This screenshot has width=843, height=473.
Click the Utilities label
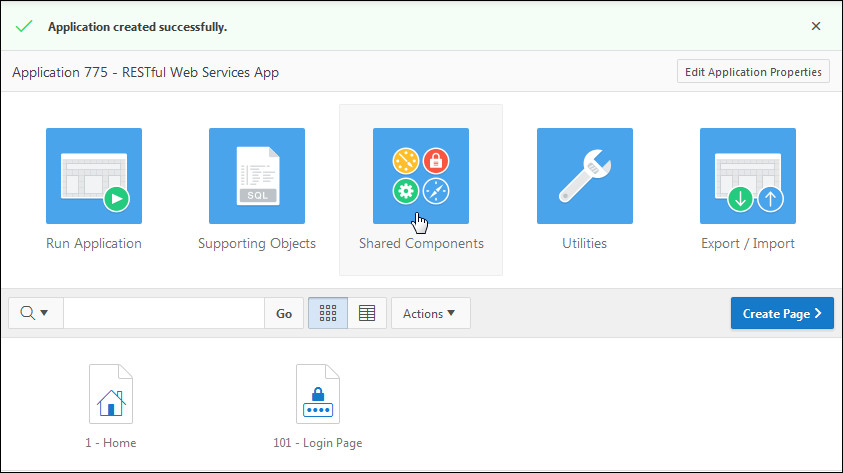(584, 243)
